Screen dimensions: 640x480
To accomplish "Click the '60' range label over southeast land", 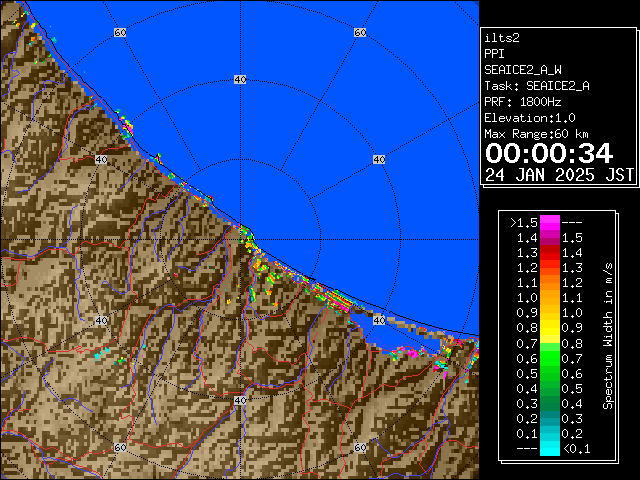I will tap(360, 447).
